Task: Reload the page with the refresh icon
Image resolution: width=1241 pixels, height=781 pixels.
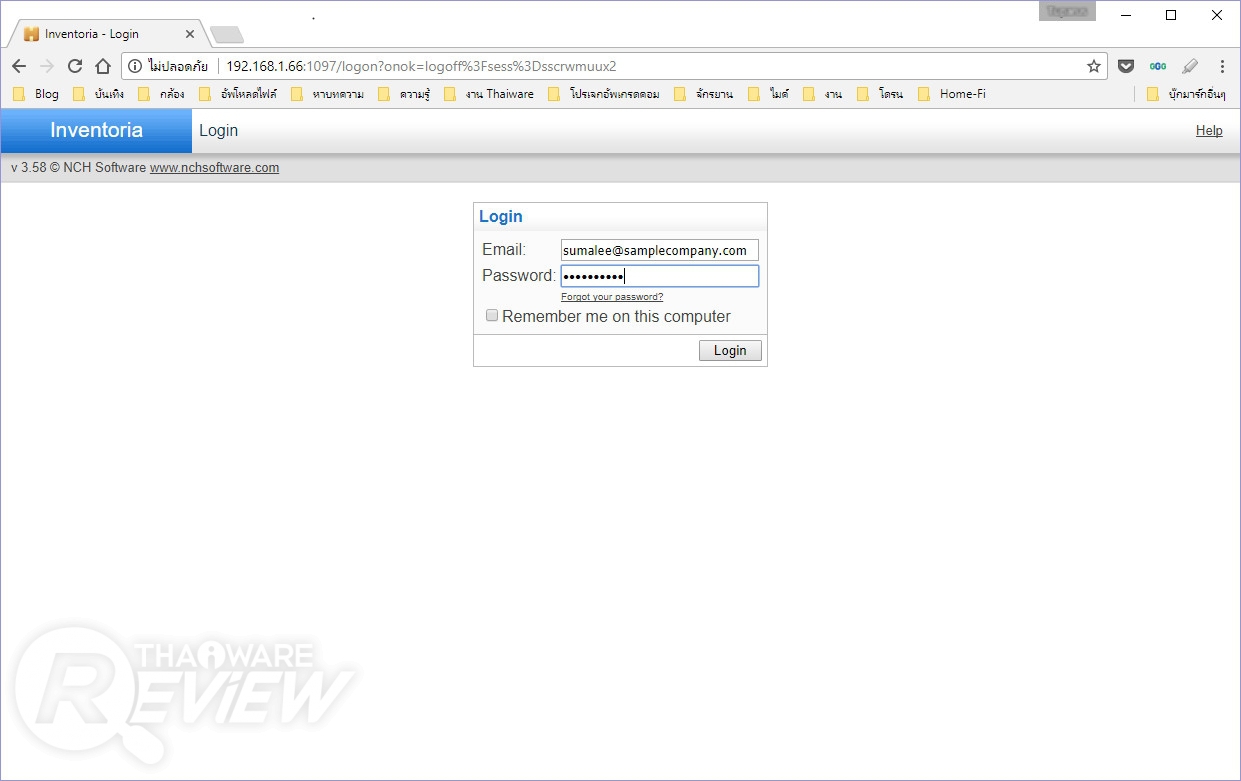Action: pos(74,66)
